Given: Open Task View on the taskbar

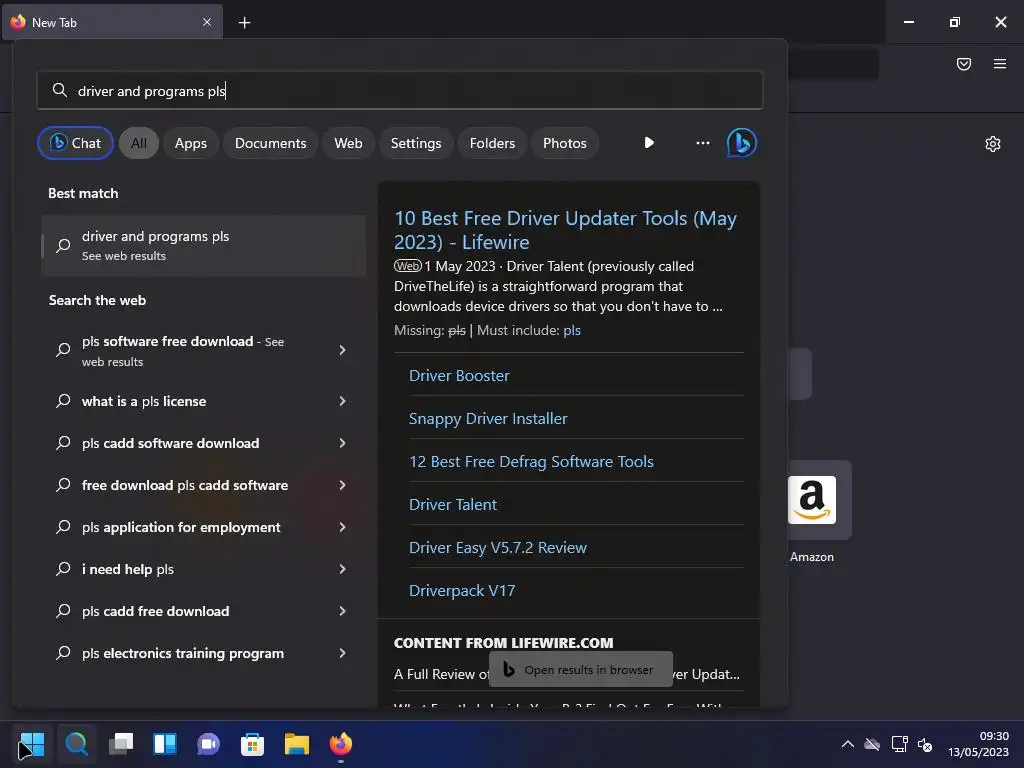Looking at the screenshot, I should click(x=121, y=744).
